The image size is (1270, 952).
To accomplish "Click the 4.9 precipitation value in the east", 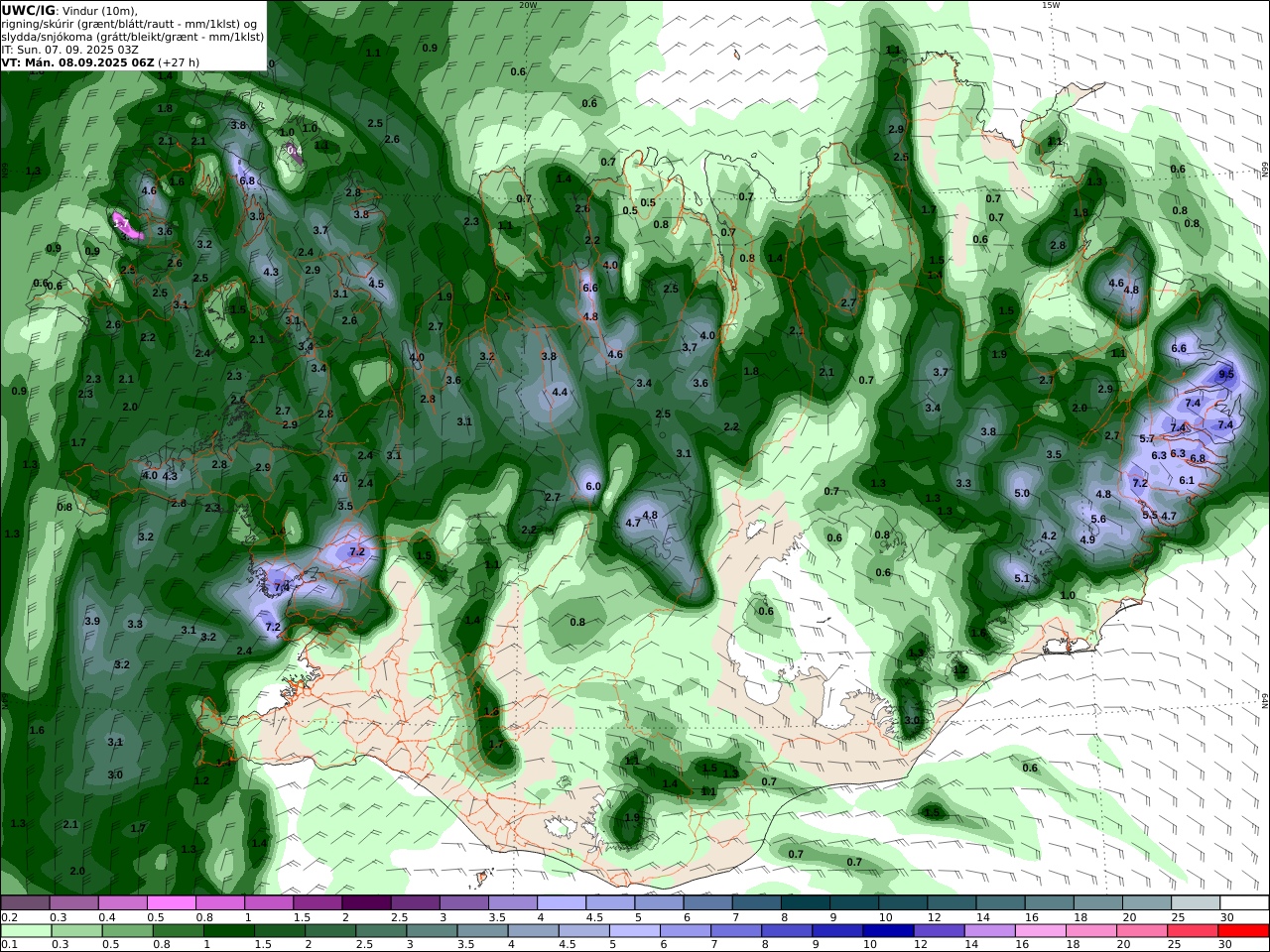I will (x=1087, y=539).
